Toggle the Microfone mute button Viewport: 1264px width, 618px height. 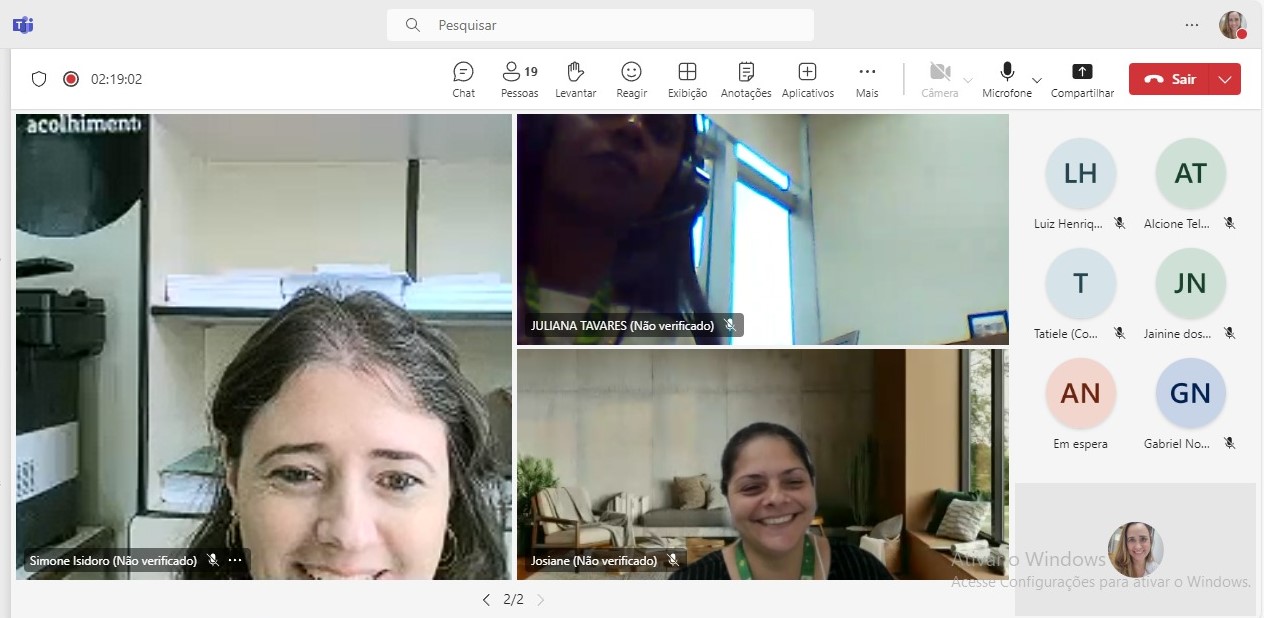[1006, 78]
